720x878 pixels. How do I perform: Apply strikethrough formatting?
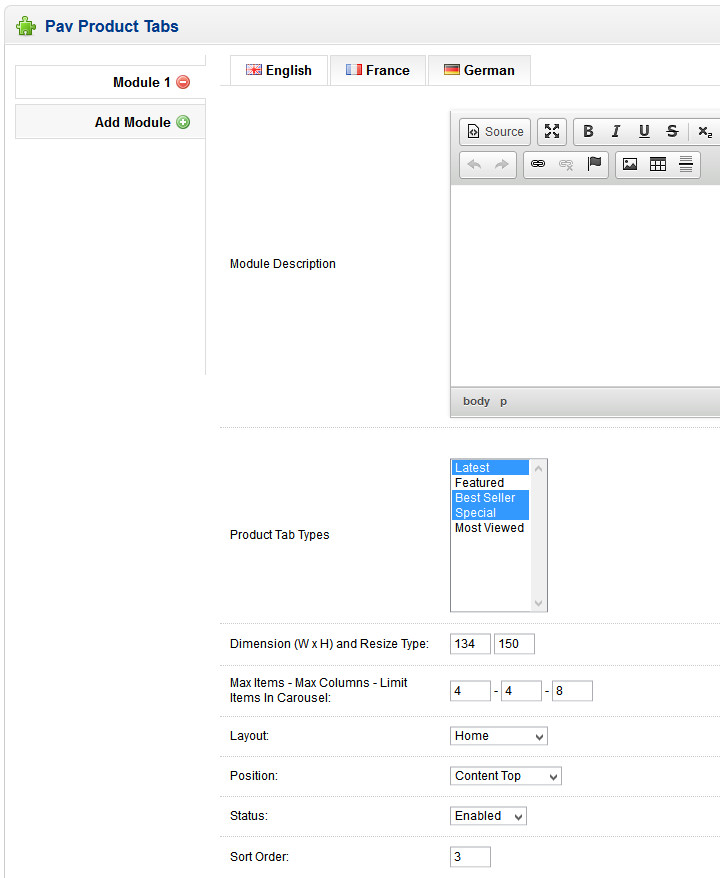click(x=672, y=132)
